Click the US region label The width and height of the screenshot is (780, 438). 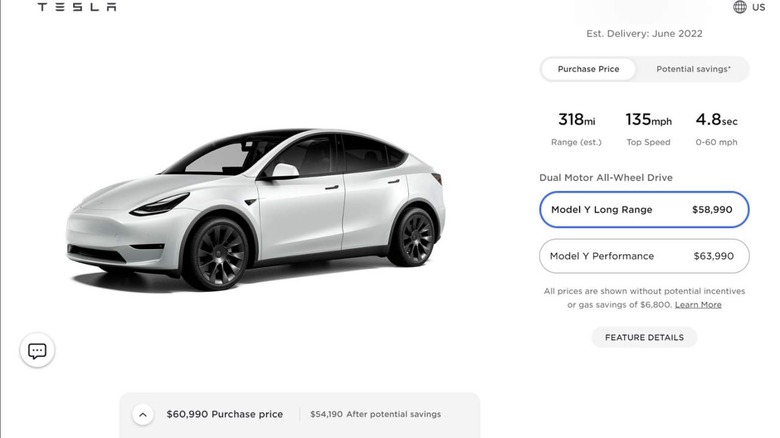[759, 7]
